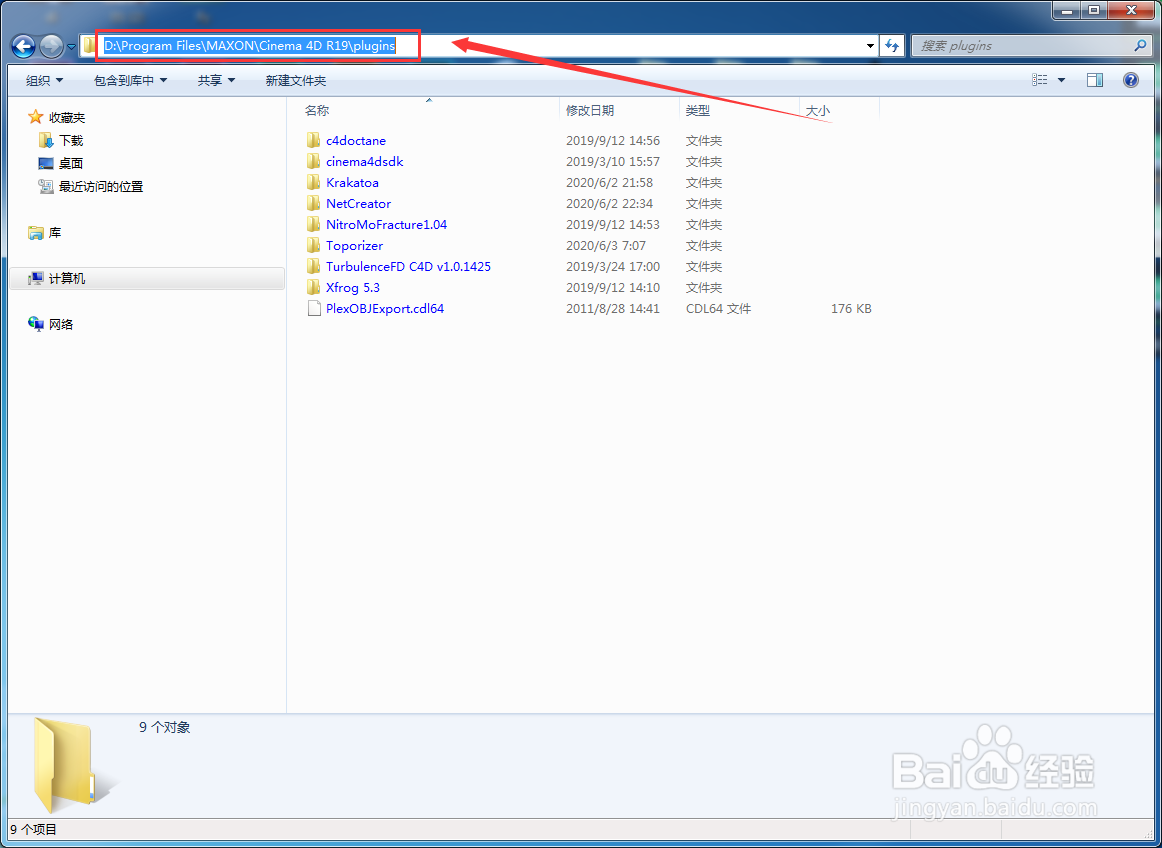Open the 包含到库中 menu
This screenshot has width=1162, height=848.
[x=130, y=80]
